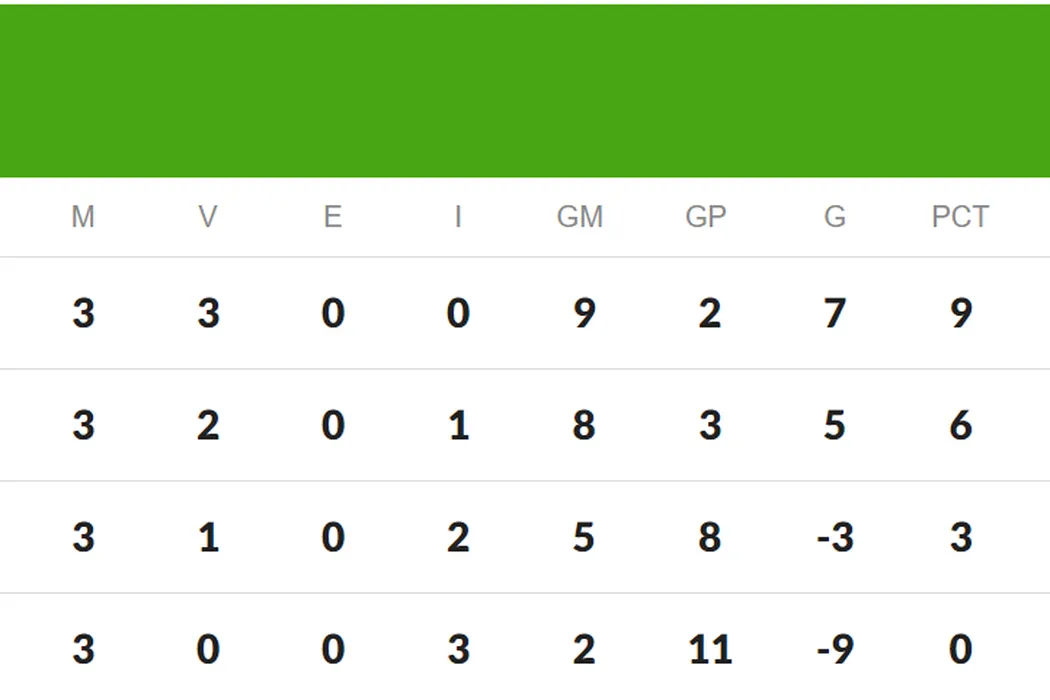Click the E column header
The width and height of the screenshot is (1050, 700).
point(333,217)
